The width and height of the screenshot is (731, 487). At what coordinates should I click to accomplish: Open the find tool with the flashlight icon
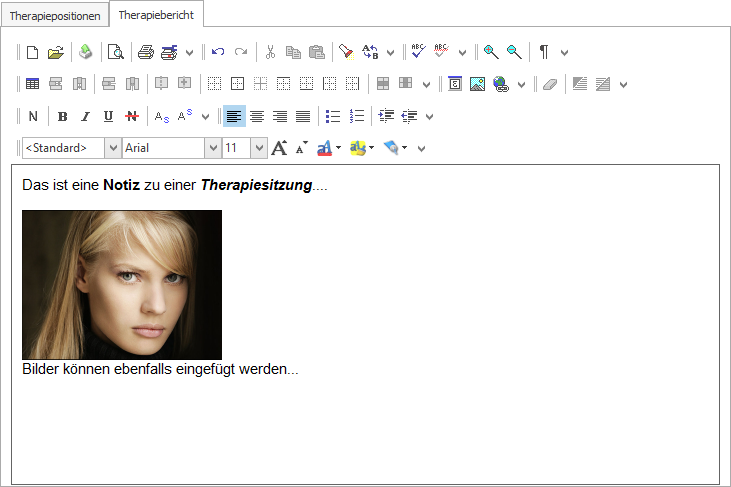pyautogui.click(x=346, y=52)
